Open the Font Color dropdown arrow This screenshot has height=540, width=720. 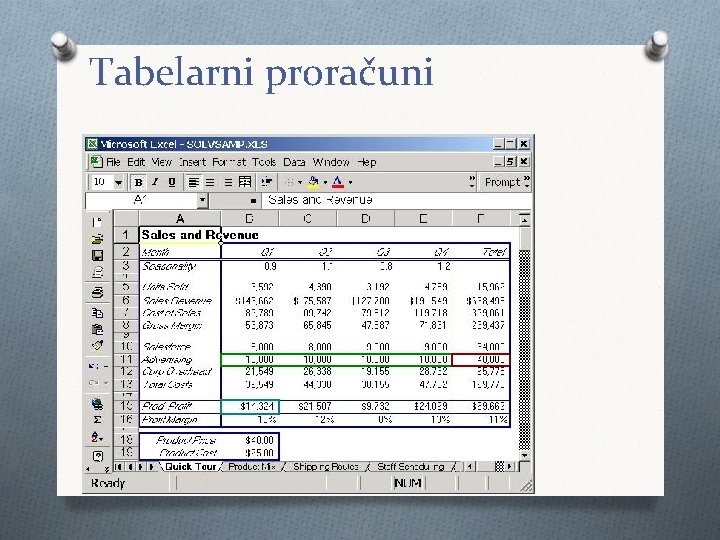(350, 182)
